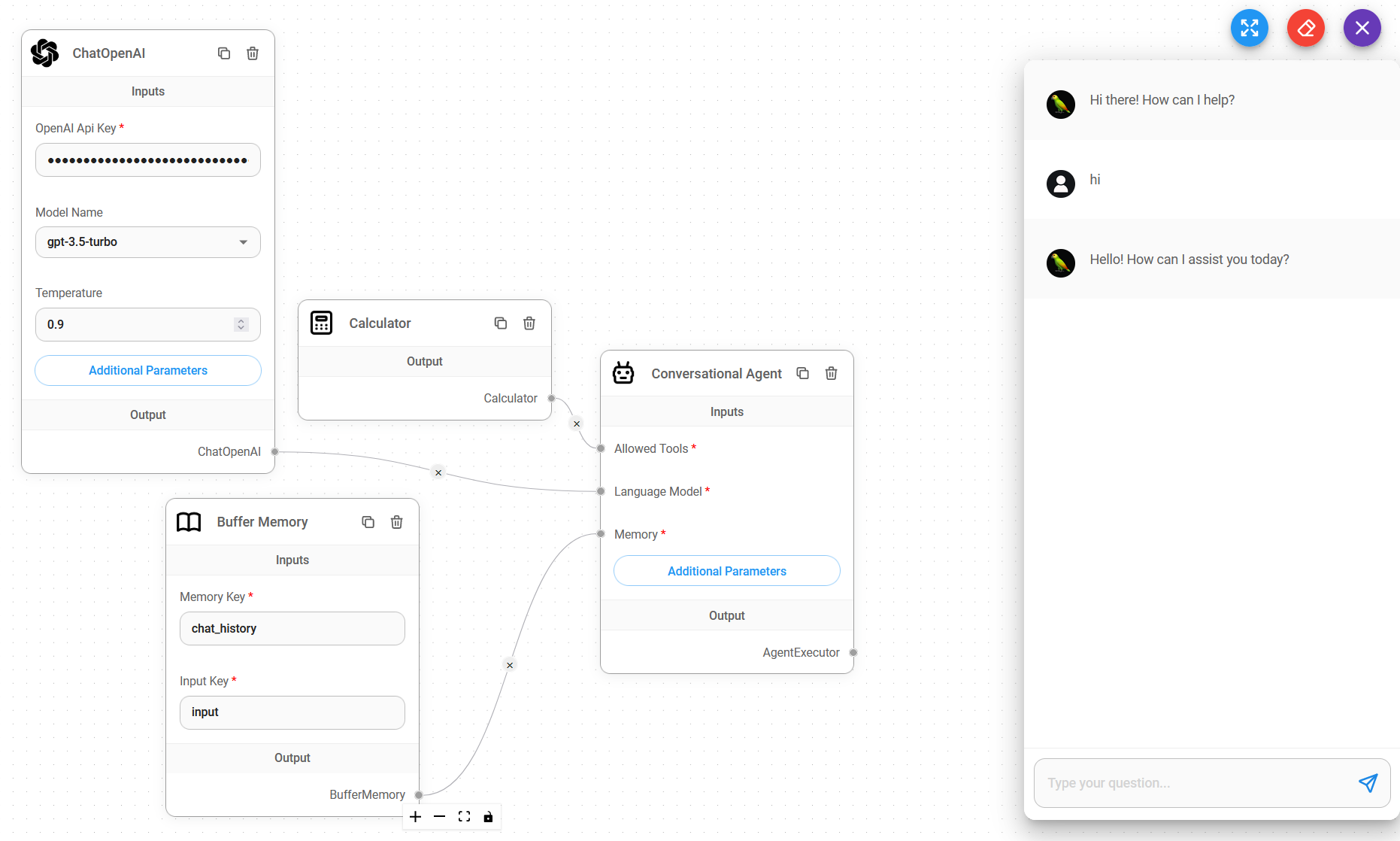Duplicate the Conversational Agent node
1400x841 pixels.
(x=802, y=373)
